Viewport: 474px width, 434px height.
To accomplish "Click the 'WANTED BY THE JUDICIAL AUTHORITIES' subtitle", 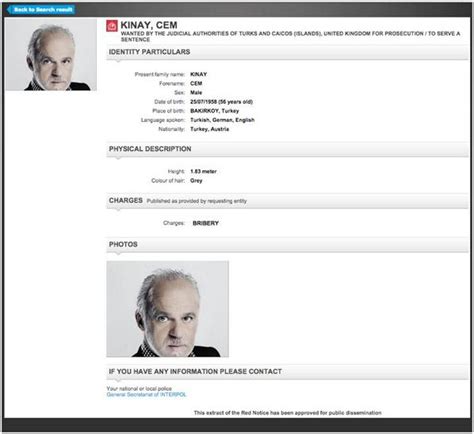I will coord(290,36).
